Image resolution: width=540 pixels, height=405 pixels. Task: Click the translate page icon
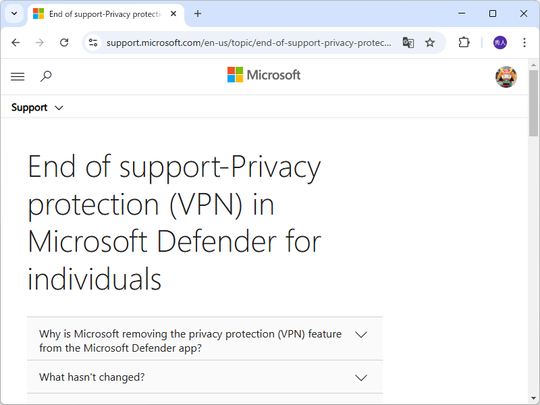pyautogui.click(x=408, y=43)
